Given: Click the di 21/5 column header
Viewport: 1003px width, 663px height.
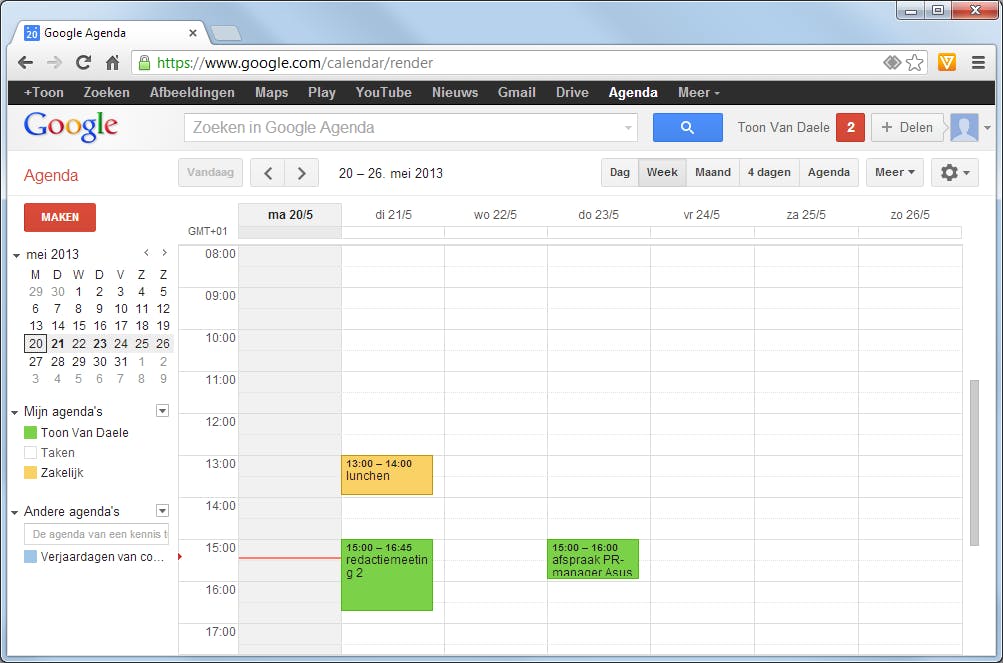Looking at the screenshot, I should (x=393, y=215).
